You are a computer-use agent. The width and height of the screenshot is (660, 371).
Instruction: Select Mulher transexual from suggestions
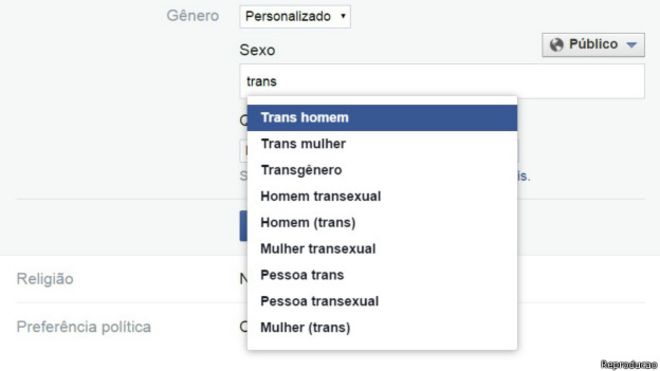pyautogui.click(x=382, y=249)
